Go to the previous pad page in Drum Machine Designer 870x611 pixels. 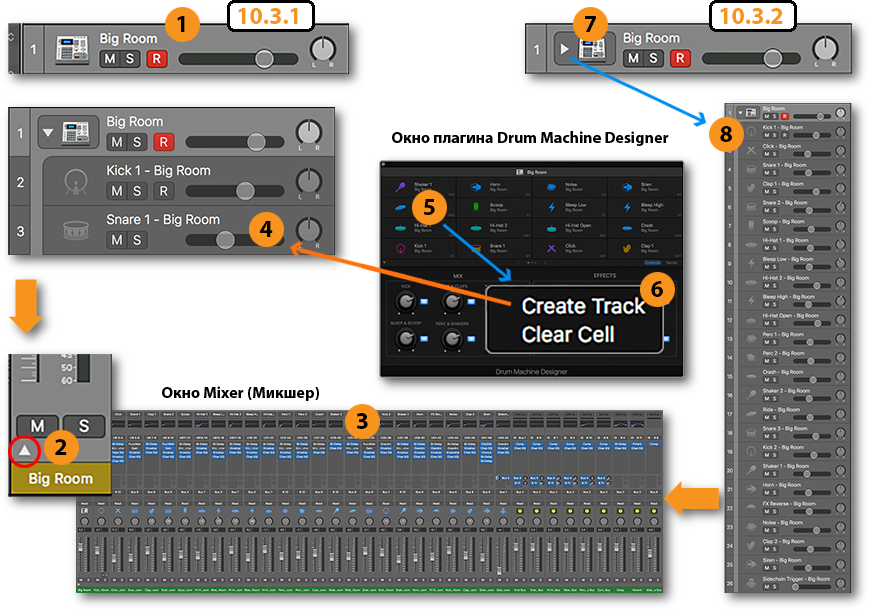tap(519, 262)
